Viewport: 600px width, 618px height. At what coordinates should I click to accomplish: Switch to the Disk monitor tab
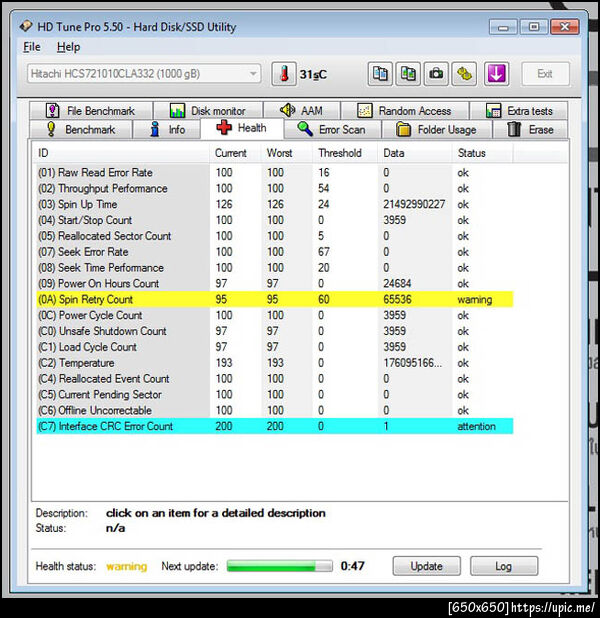click(208, 111)
